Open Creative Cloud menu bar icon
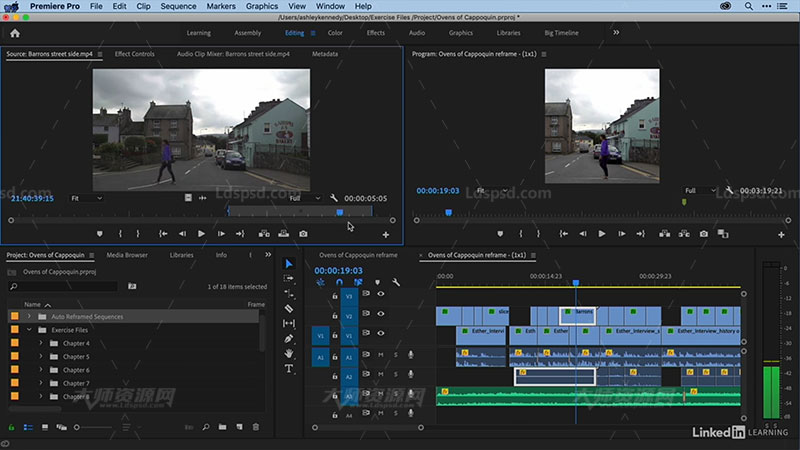Screen dimensions: 800x450 pos(726,6)
